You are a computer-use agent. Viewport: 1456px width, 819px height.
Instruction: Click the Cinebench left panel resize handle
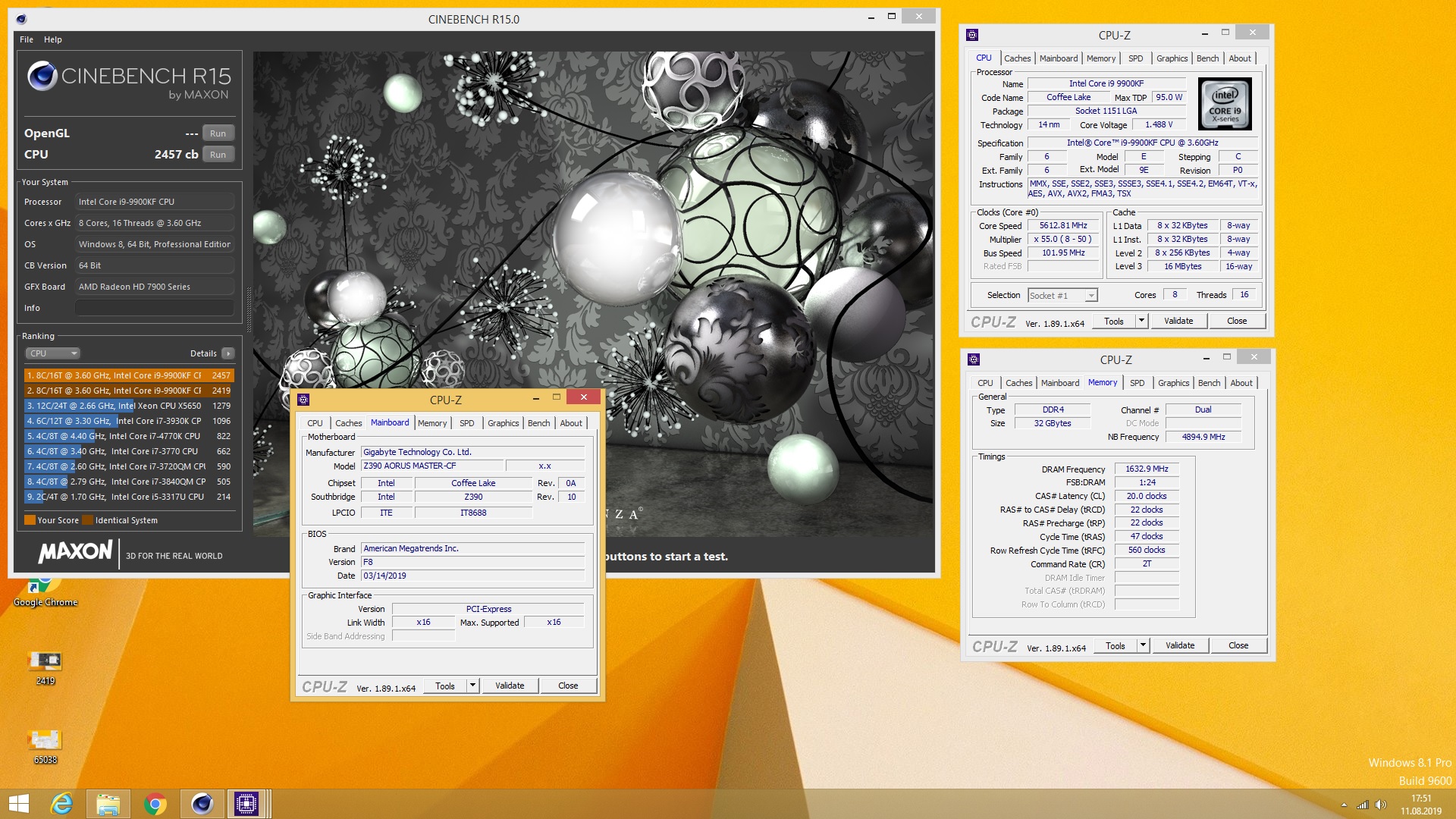click(x=249, y=309)
